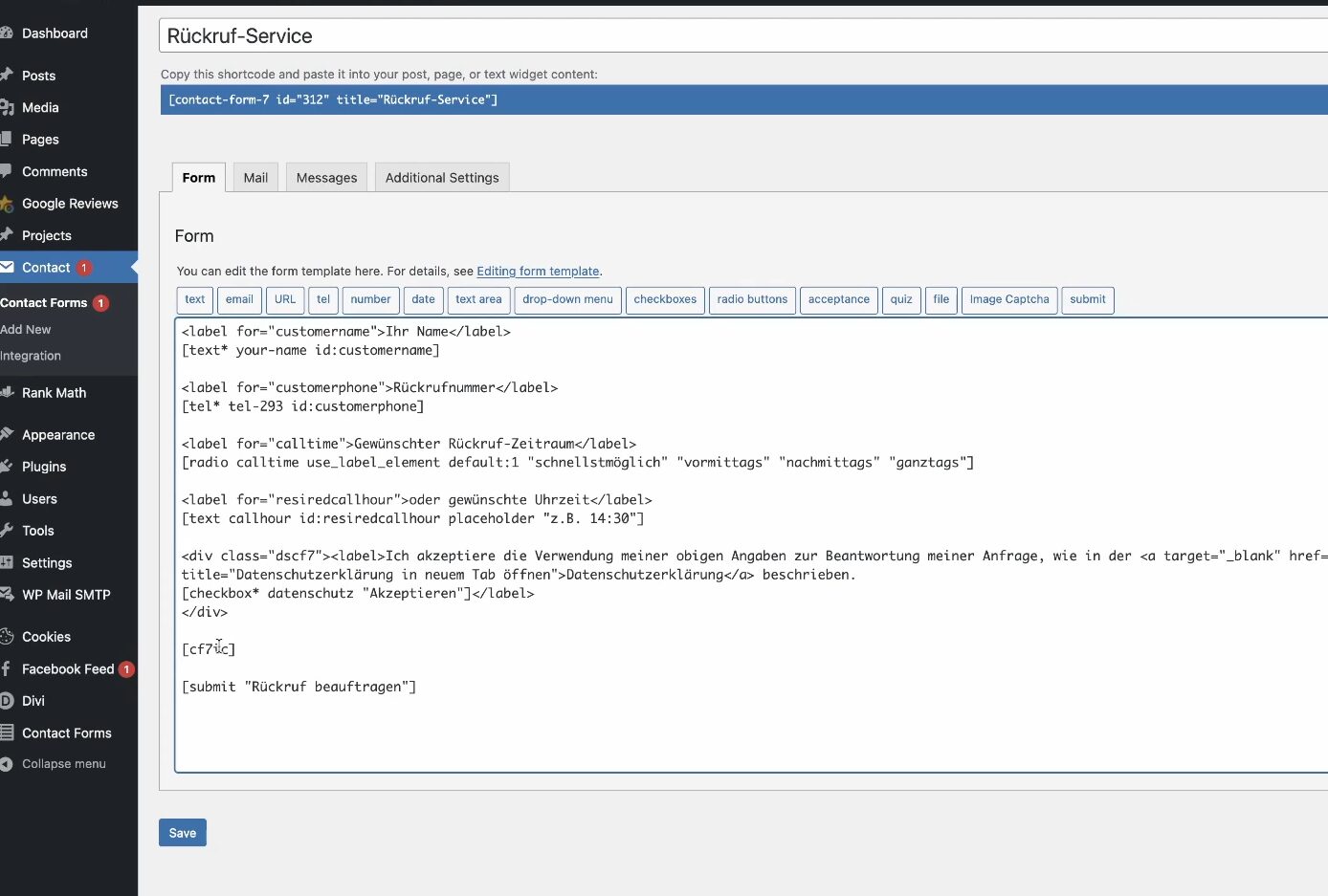This screenshot has height=896, width=1328.
Task: Click the Media icon in sidebar
Action: (6, 108)
